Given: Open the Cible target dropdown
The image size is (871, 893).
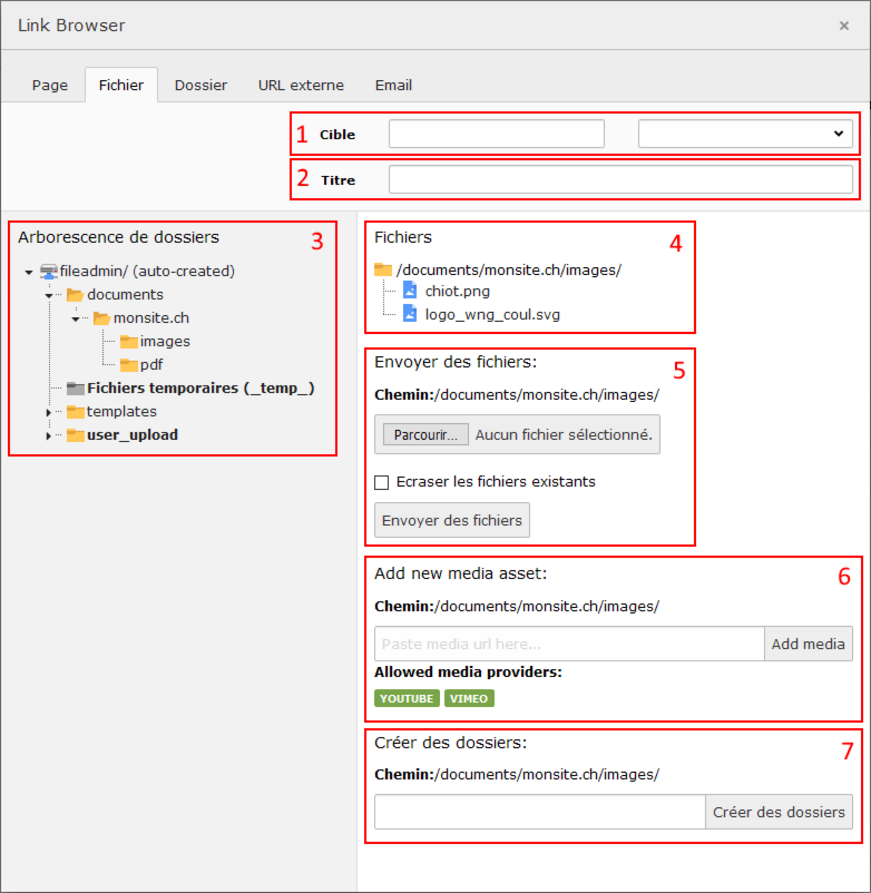Looking at the screenshot, I should pyautogui.click(x=745, y=134).
